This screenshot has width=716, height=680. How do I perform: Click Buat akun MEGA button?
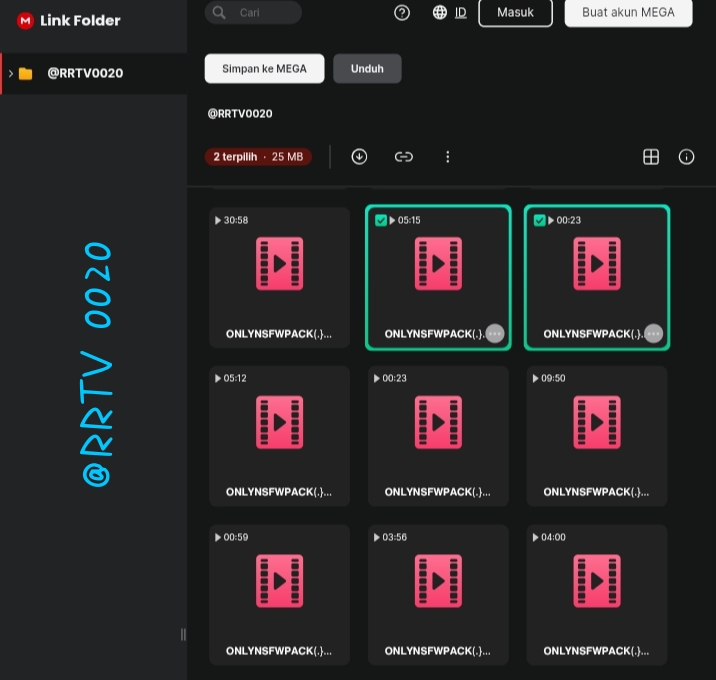click(628, 12)
